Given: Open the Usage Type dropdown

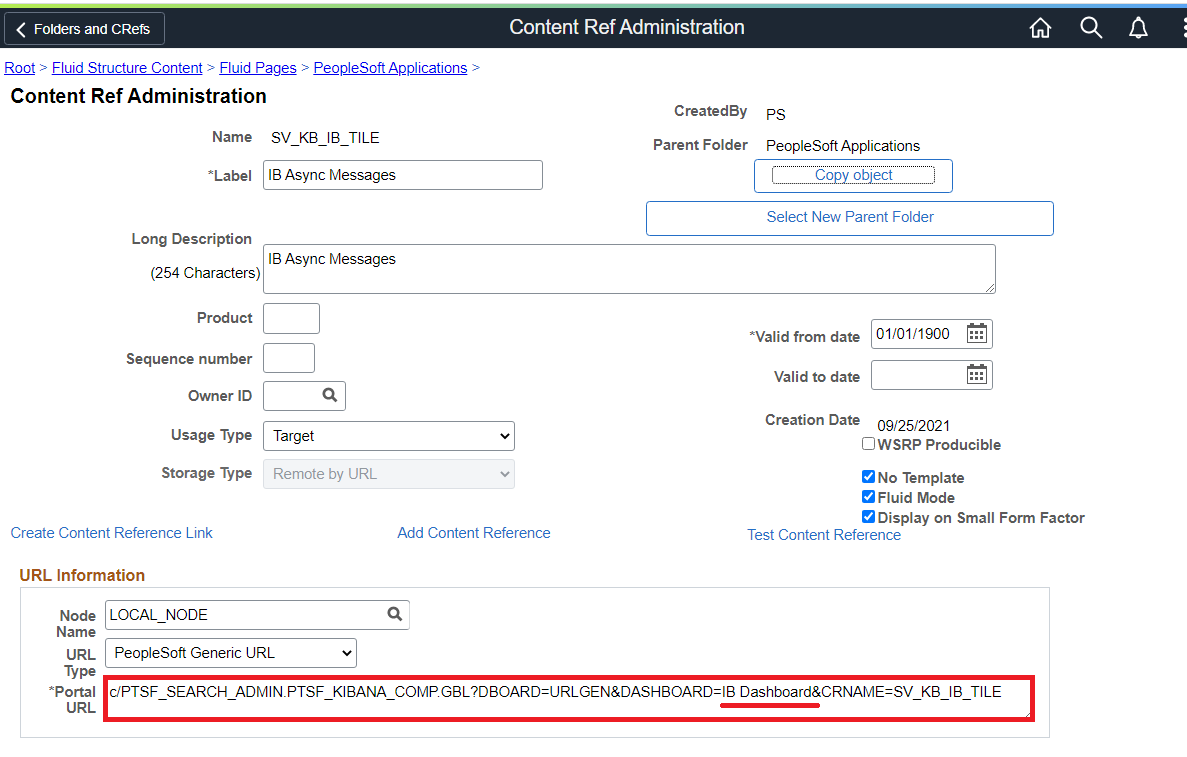Looking at the screenshot, I should point(388,436).
